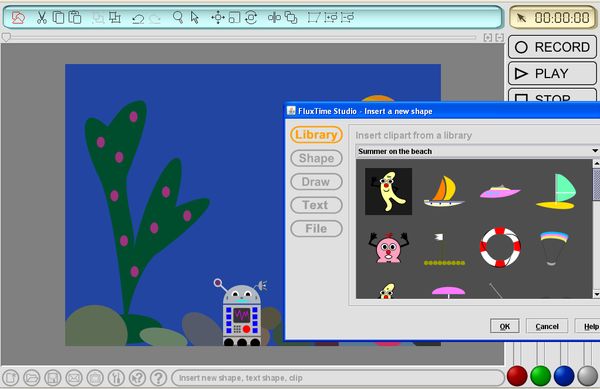Select the scale shape tool
The image size is (600, 389).
point(234,18)
